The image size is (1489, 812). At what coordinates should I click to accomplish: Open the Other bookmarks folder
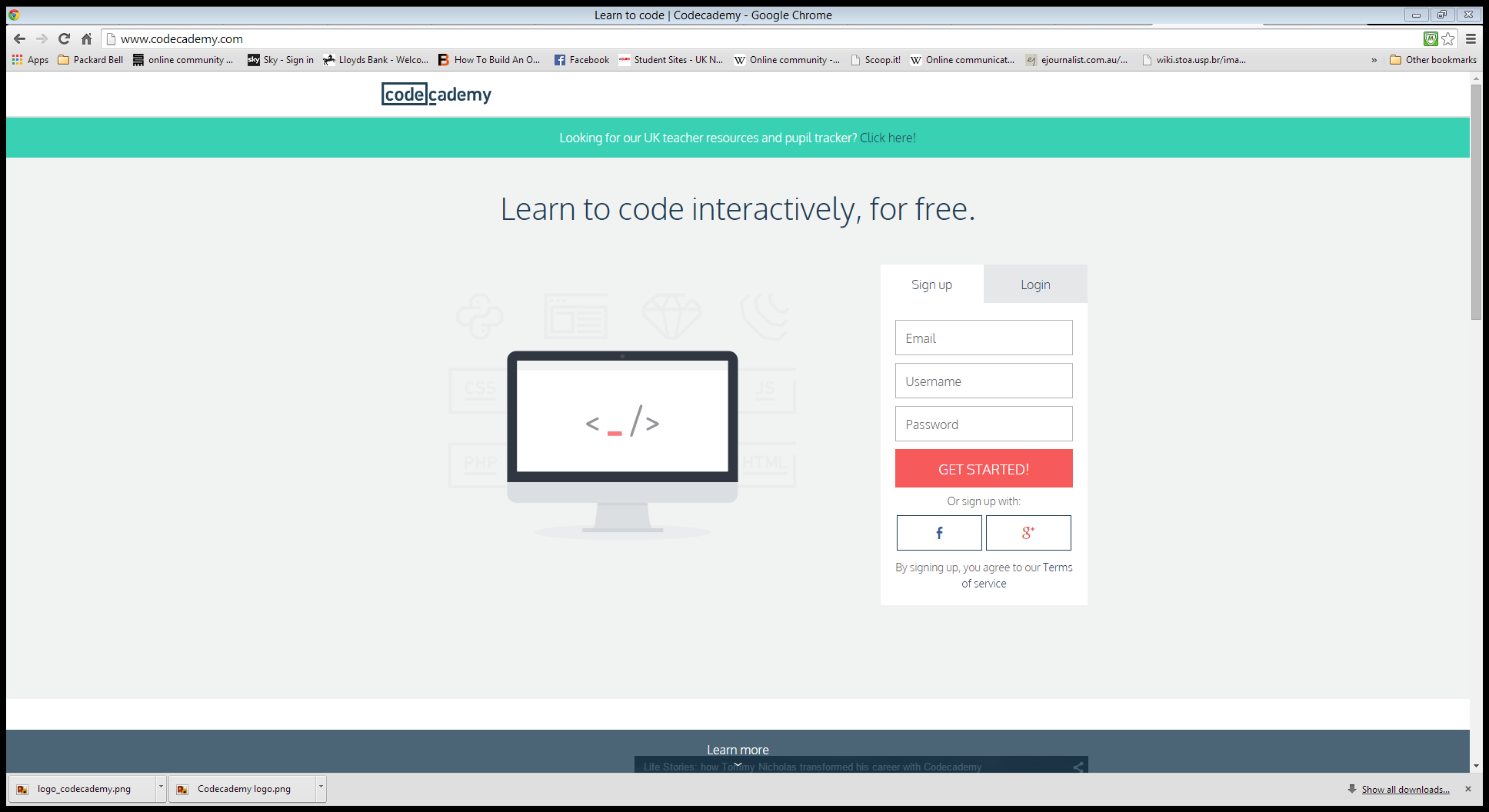coord(1433,60)
